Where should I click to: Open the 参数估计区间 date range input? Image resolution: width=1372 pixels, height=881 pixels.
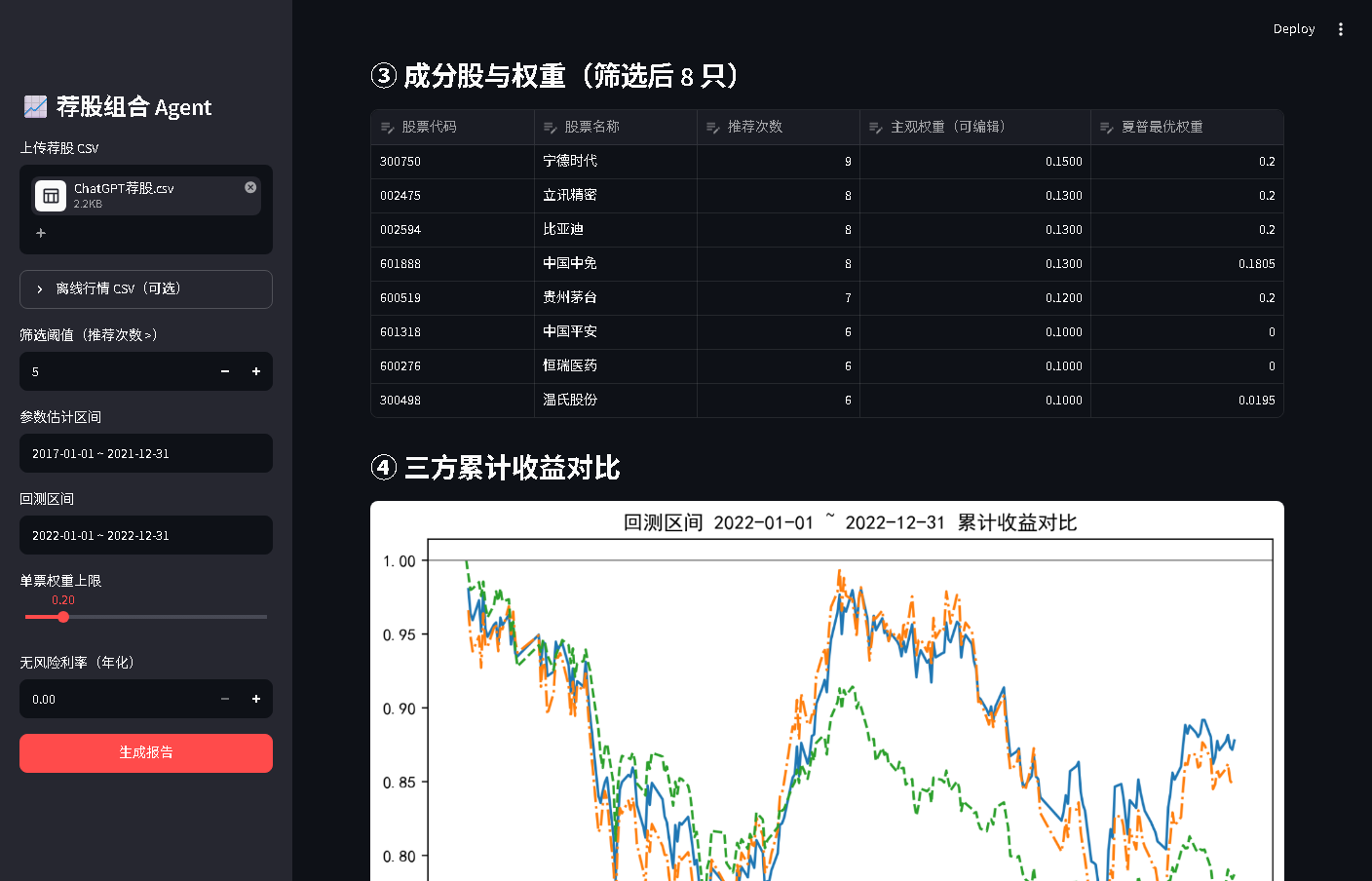tap(146, 453)
